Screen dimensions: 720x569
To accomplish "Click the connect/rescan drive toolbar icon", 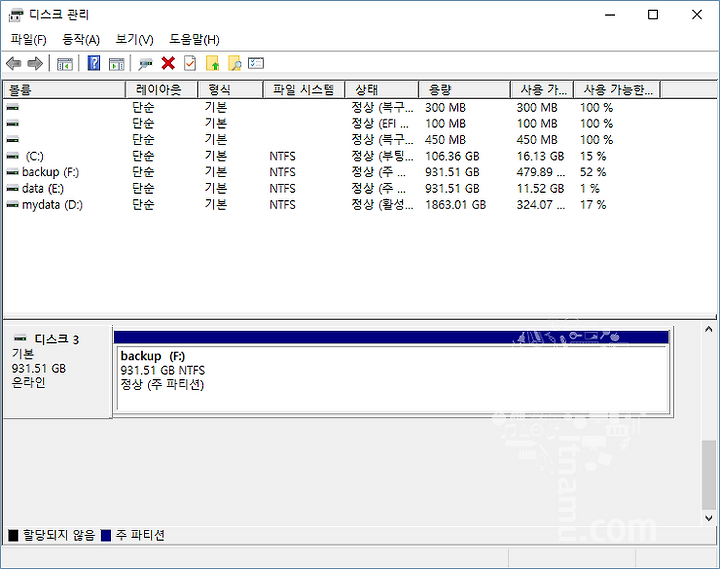I will tap(146, 64).
